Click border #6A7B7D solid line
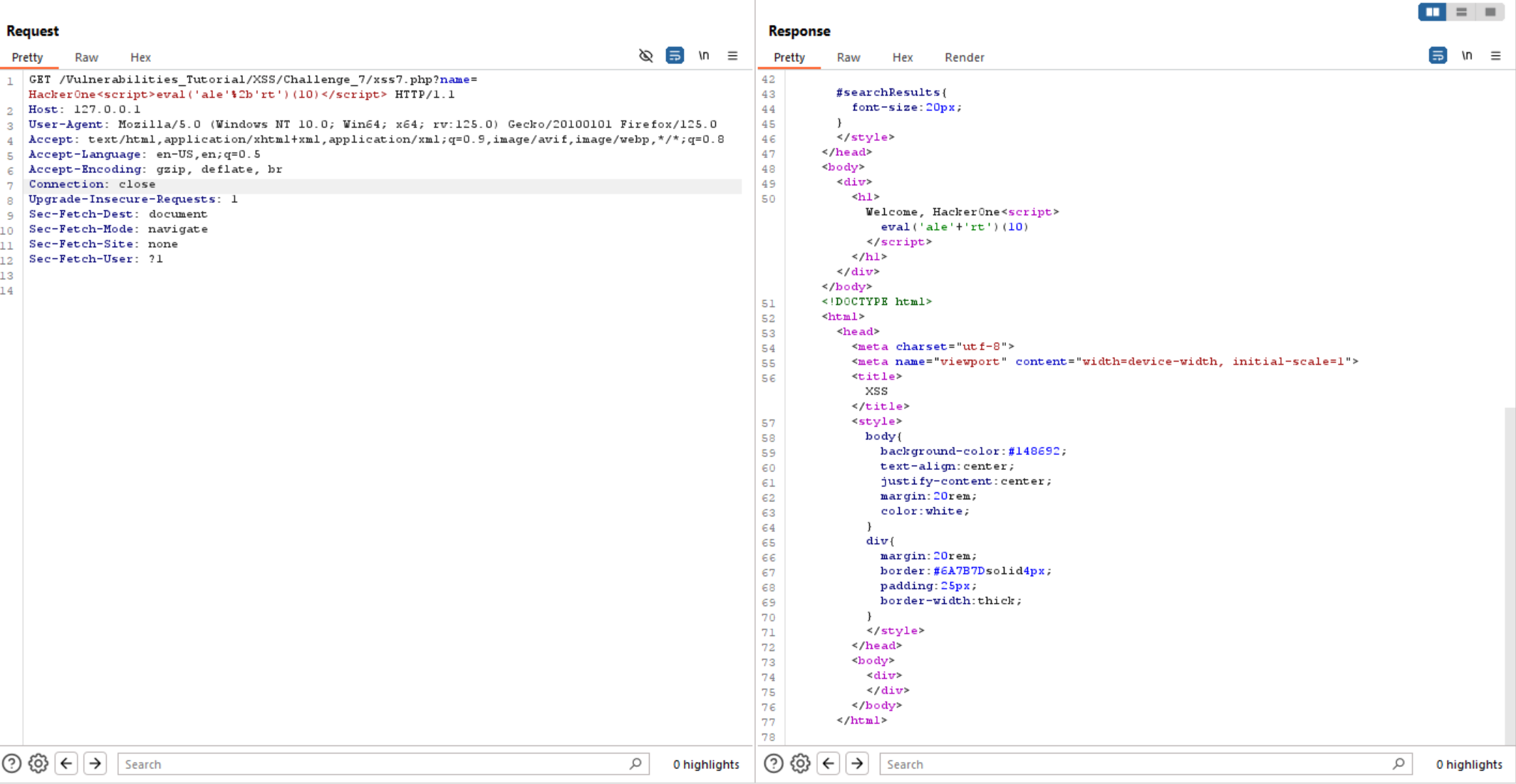 965,570
